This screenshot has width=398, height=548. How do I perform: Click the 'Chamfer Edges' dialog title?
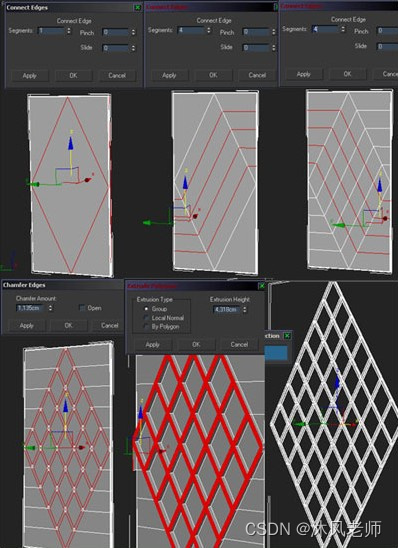pos(24,285)
